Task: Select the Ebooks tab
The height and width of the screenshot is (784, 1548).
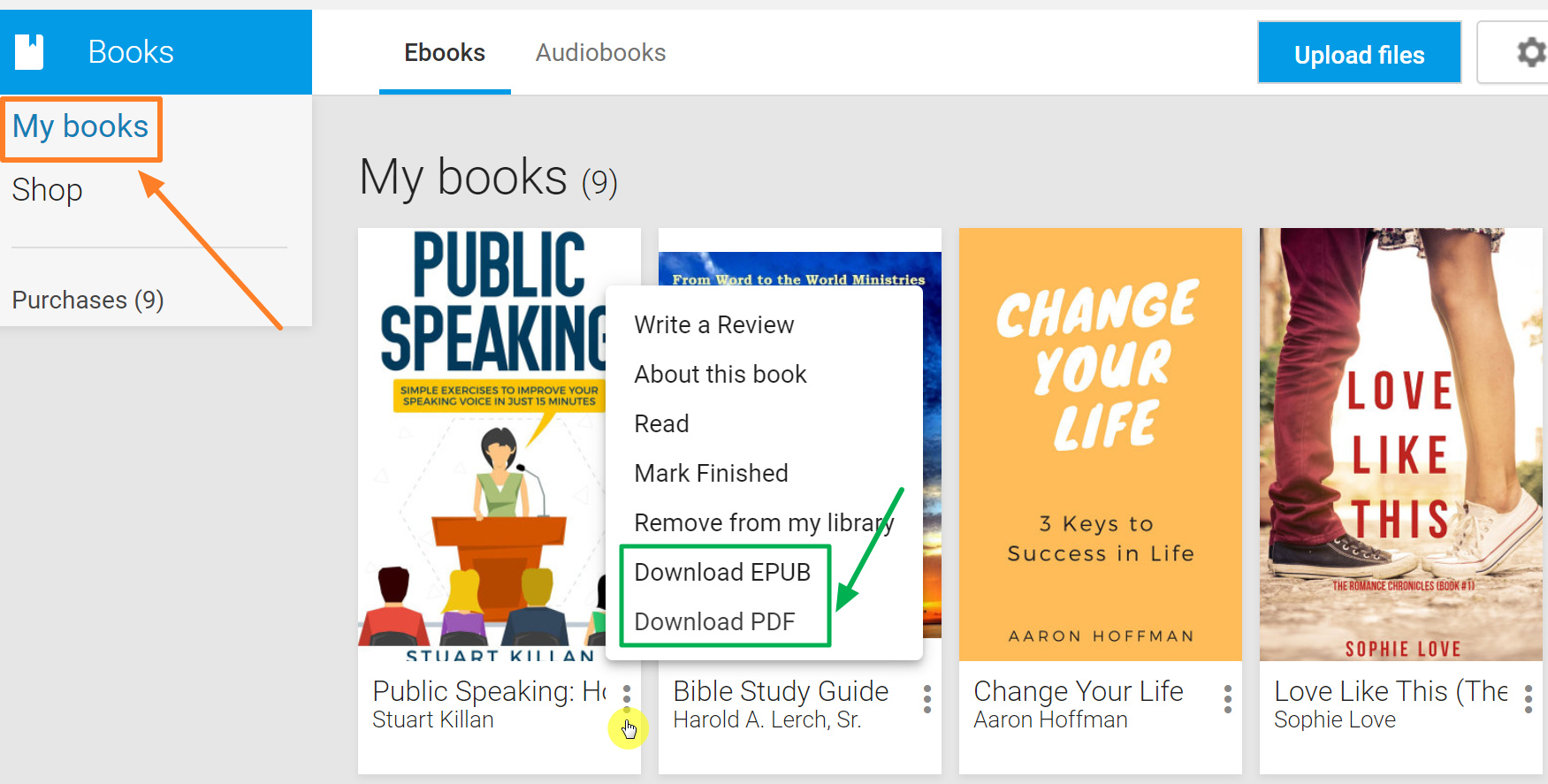Action: pos(445,53)
